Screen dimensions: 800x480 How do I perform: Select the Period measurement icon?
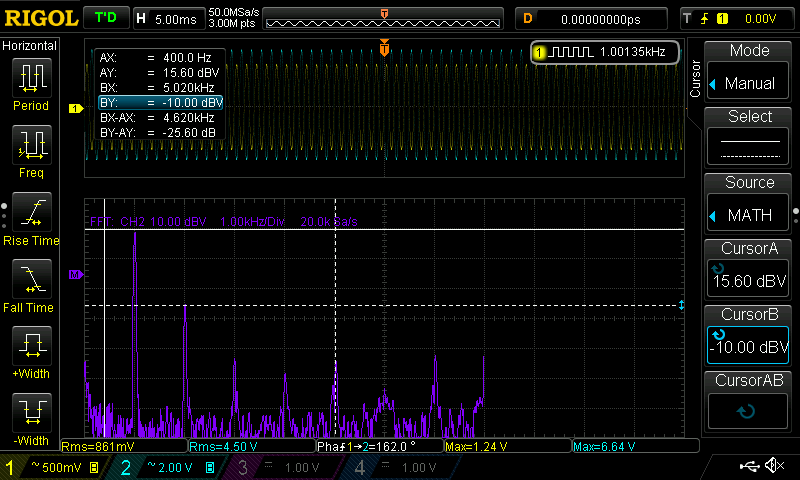tap(32, 78)
